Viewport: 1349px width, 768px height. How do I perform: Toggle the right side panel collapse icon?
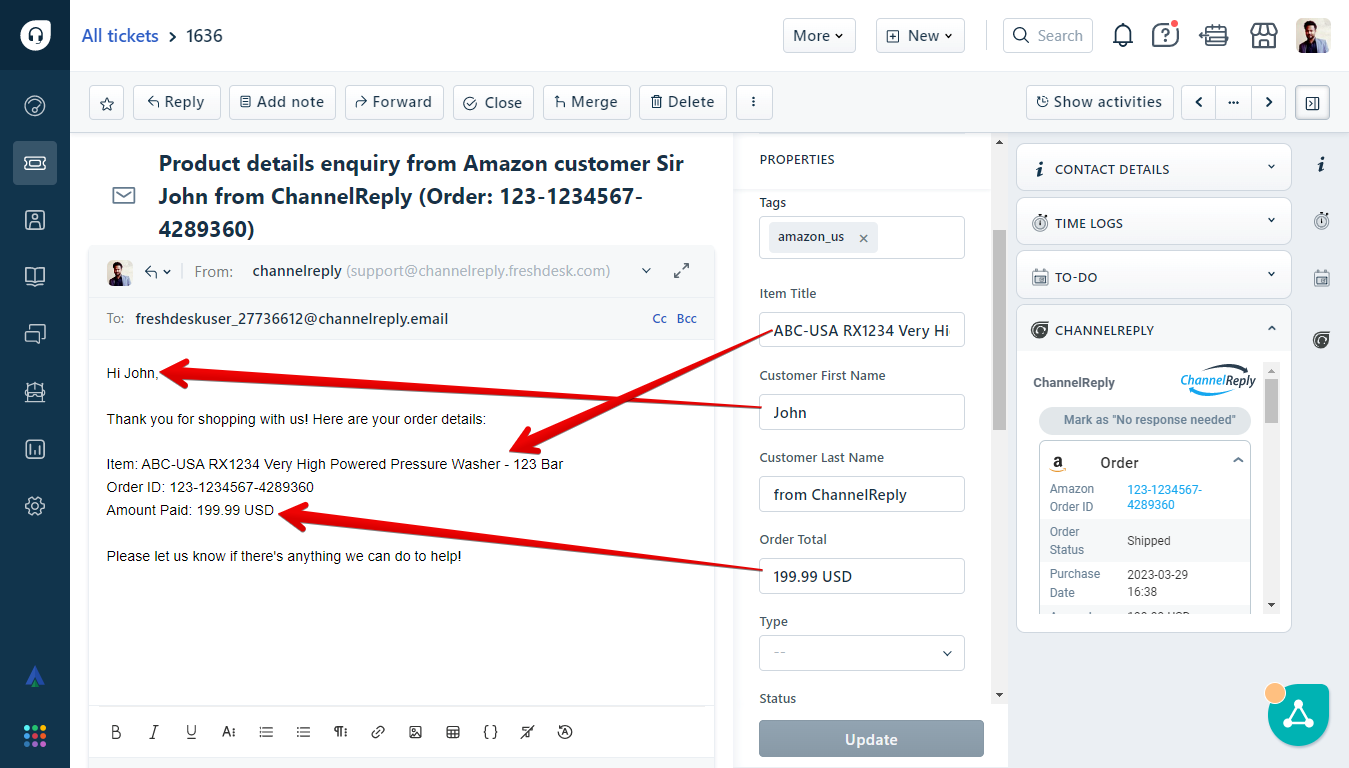(x=1312, y=102)
